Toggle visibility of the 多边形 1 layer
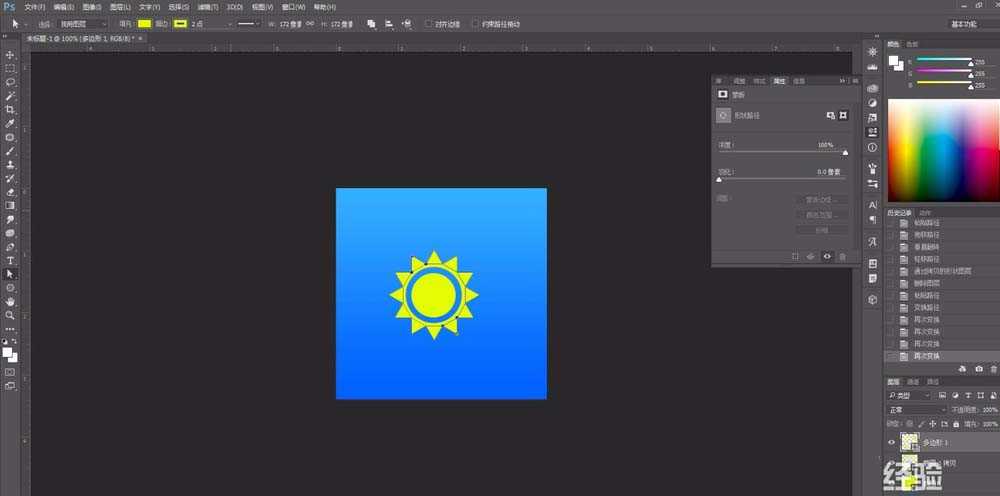Viewport: 1000px width, 496px height. [x=892, y=441]
